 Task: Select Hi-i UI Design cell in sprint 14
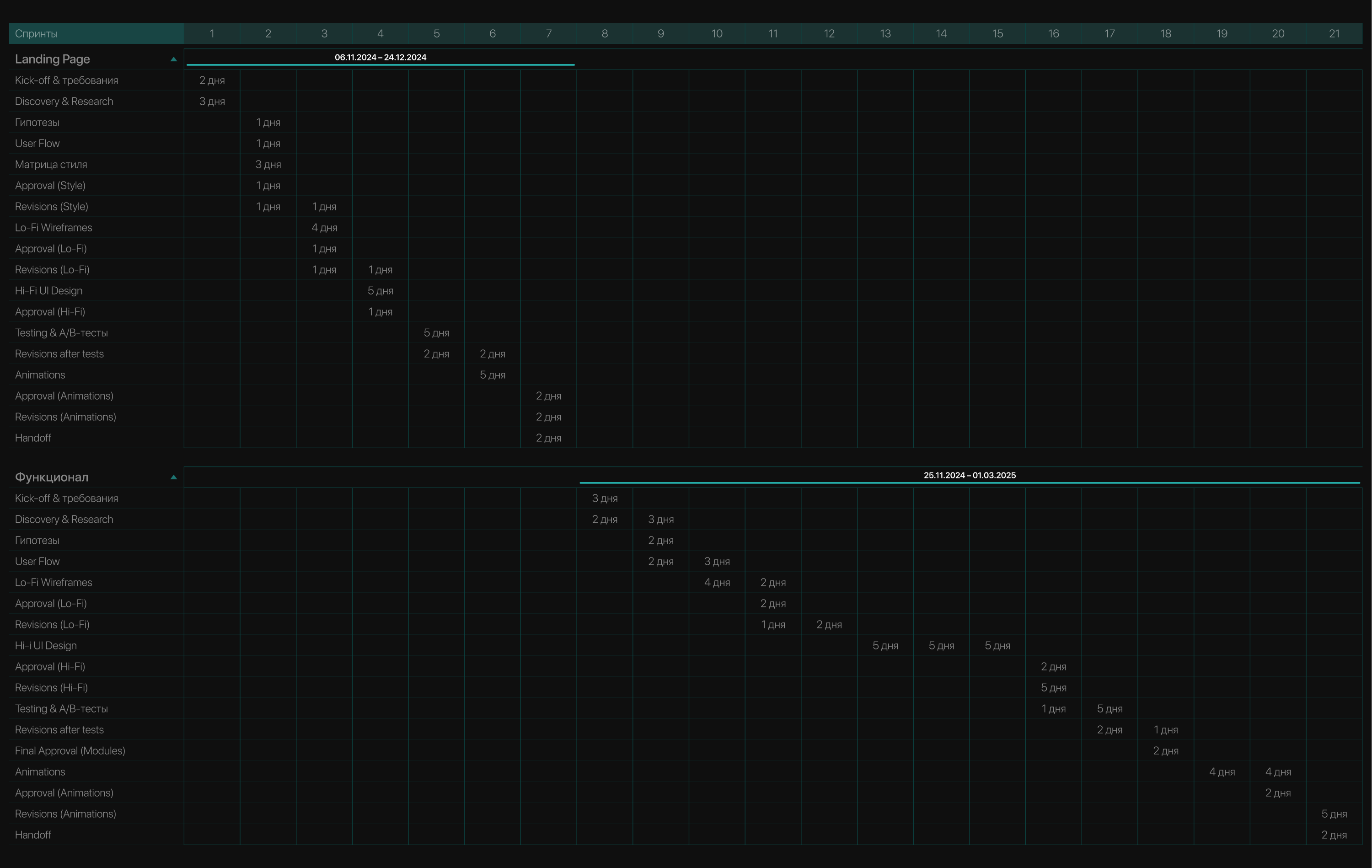coord(941,646)
